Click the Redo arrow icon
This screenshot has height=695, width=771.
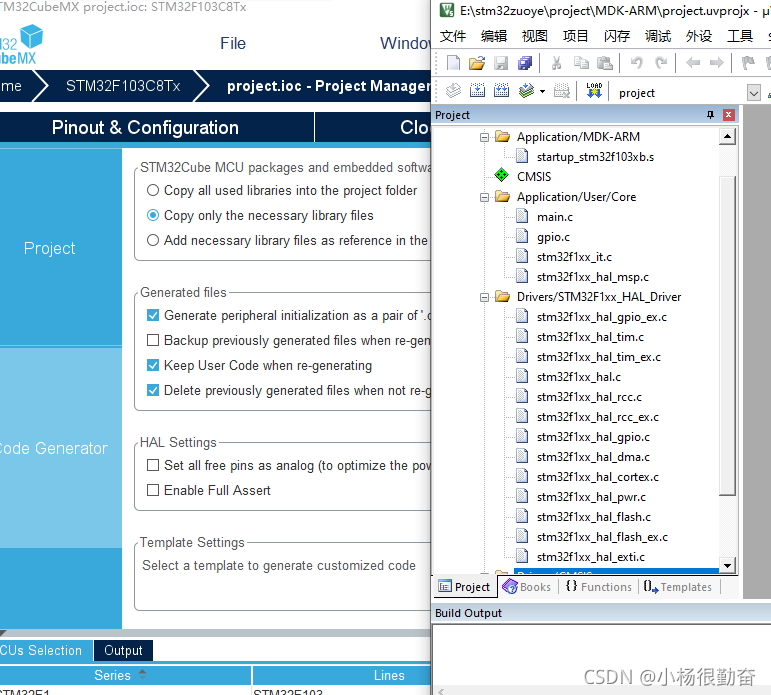(x=661, y=63)
